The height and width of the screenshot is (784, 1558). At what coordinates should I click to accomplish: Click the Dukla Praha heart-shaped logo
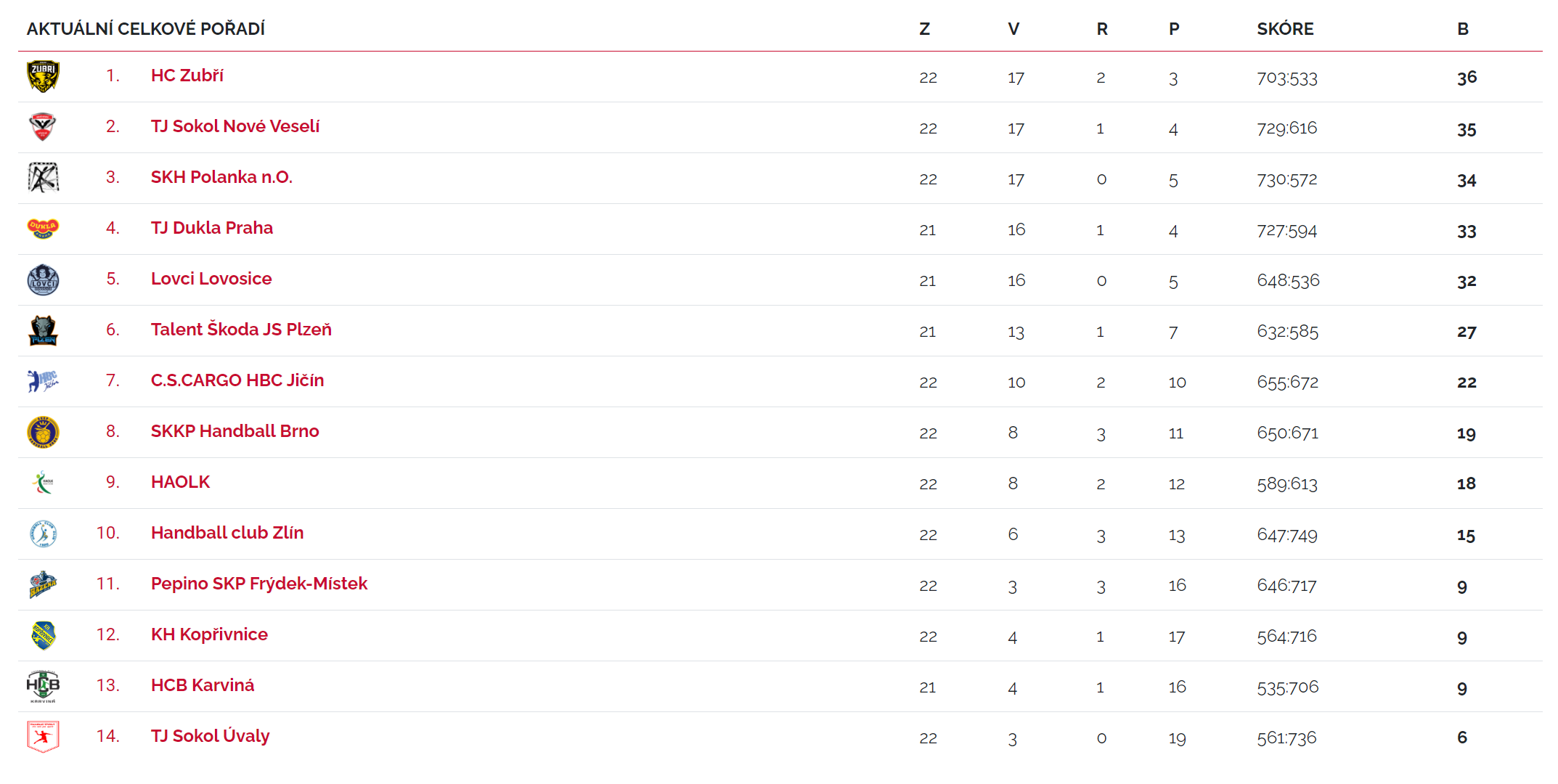[x=43, y=229]
